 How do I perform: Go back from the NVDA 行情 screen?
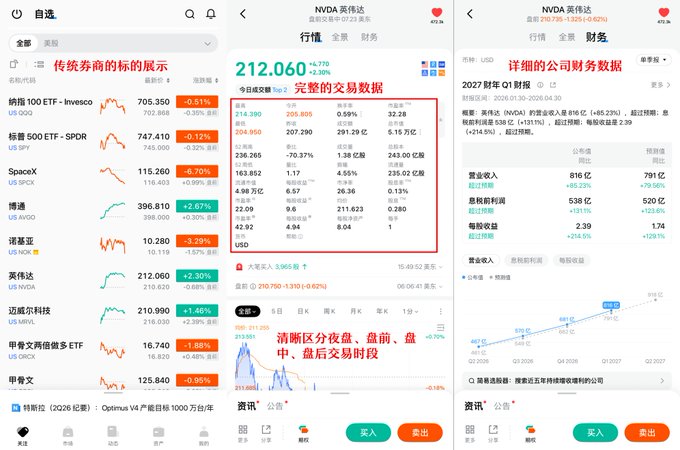pos(243,14)
